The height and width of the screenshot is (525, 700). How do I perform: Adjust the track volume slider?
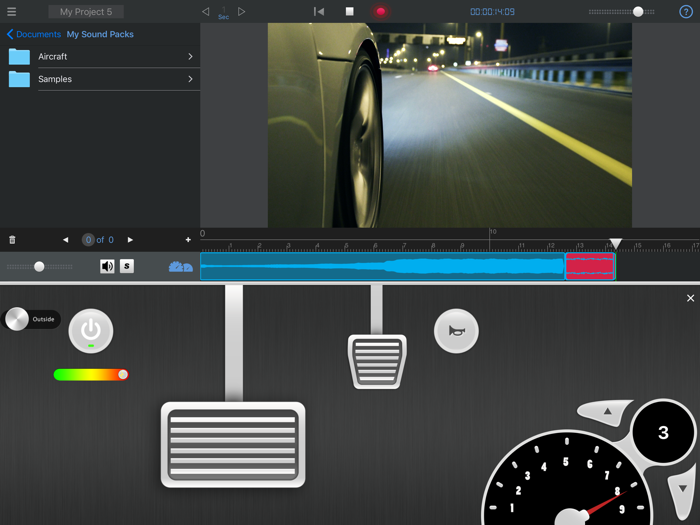[x=39, y=267]
